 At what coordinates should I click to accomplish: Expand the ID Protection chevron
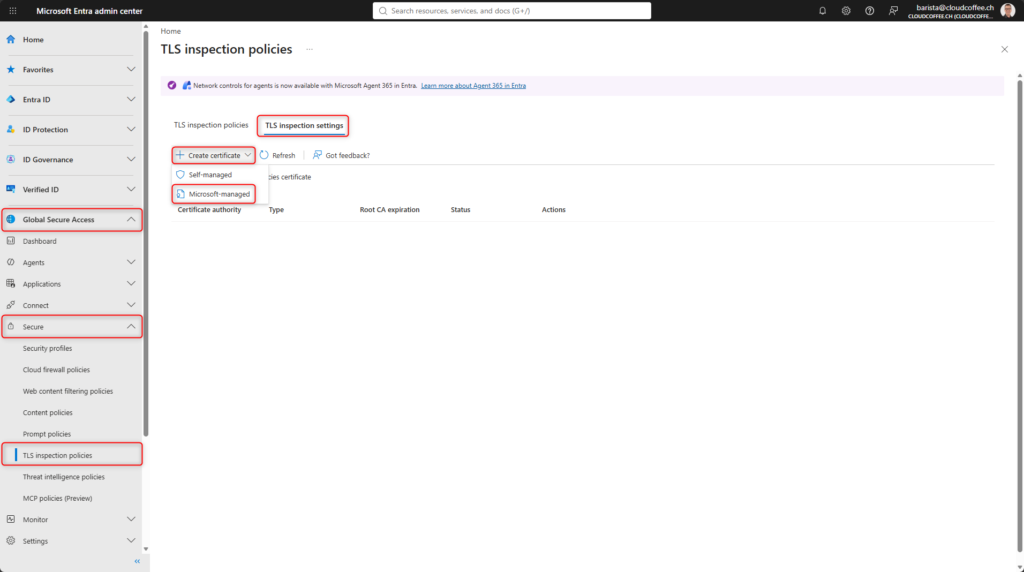coord(131,129)
